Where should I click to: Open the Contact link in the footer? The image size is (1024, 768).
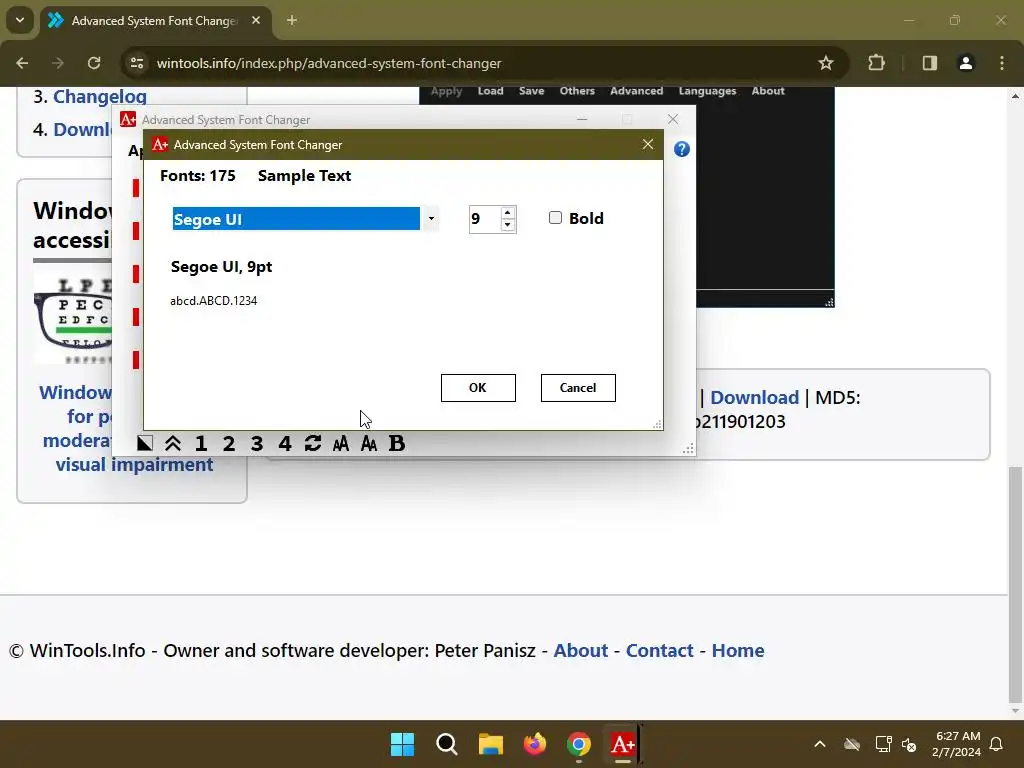(x=660, y=650)
